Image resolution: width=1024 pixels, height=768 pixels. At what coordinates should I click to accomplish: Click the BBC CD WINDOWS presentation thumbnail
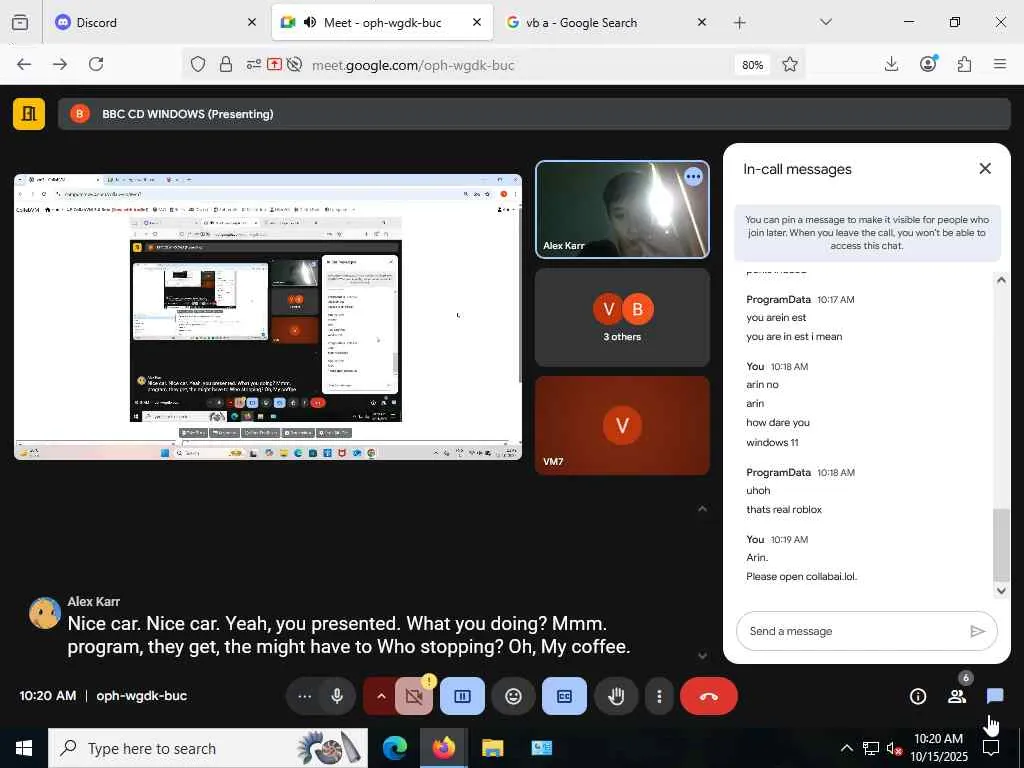click(268, 317)
